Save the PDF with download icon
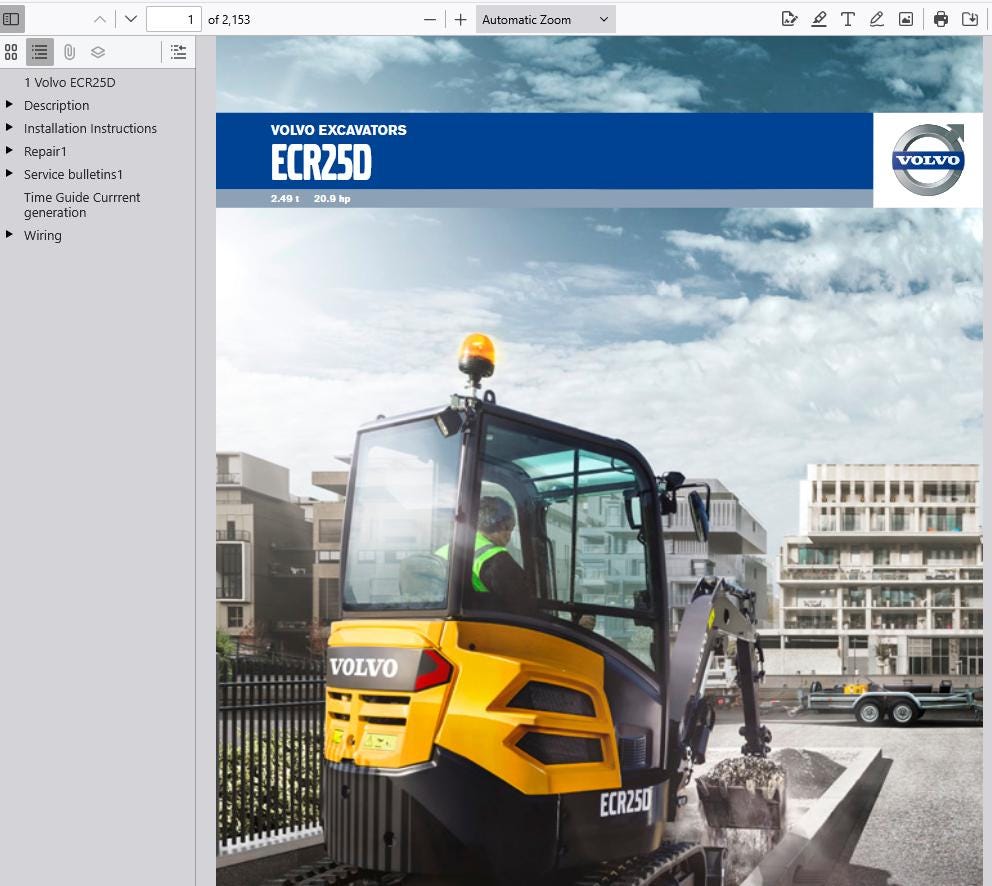The height and width of the screenshot is (886, 992). pyautogui.click(x=970, y=19)
